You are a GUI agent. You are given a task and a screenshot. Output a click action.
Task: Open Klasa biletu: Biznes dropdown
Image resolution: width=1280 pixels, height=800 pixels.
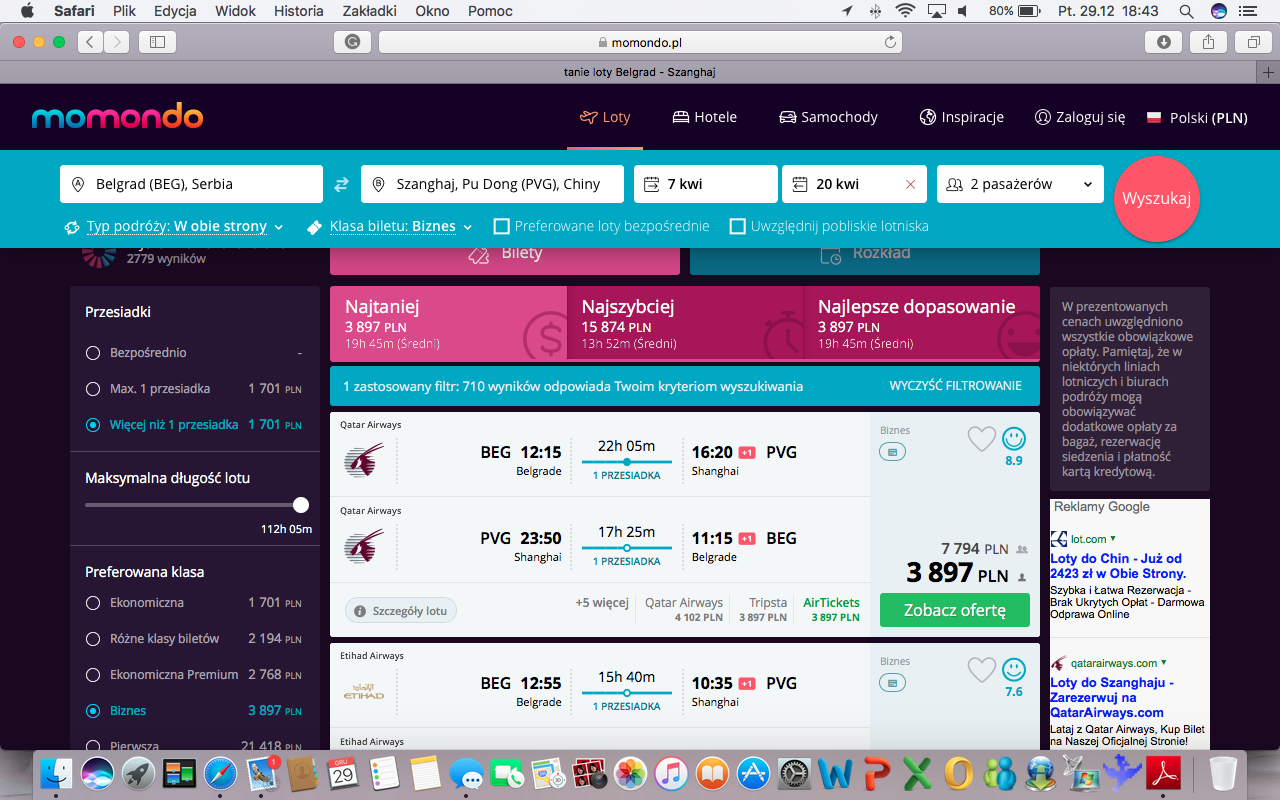click(390, 227)
